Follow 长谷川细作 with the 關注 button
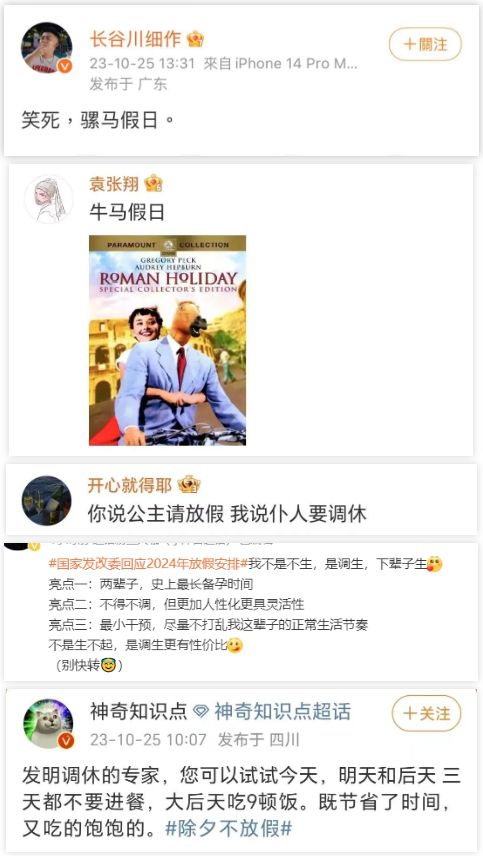 point(425,44)
